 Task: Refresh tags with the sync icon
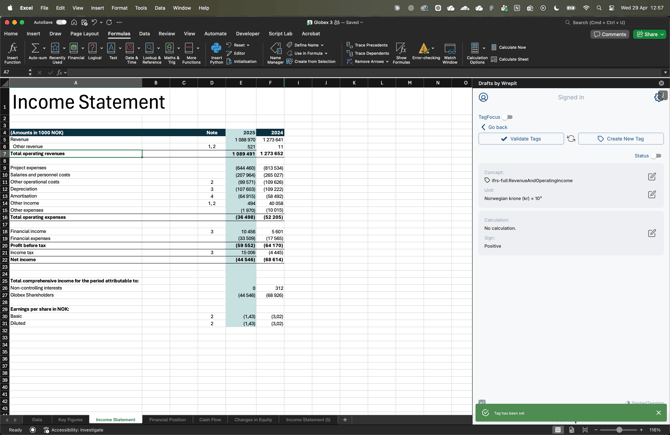click(x=571, y=138)
